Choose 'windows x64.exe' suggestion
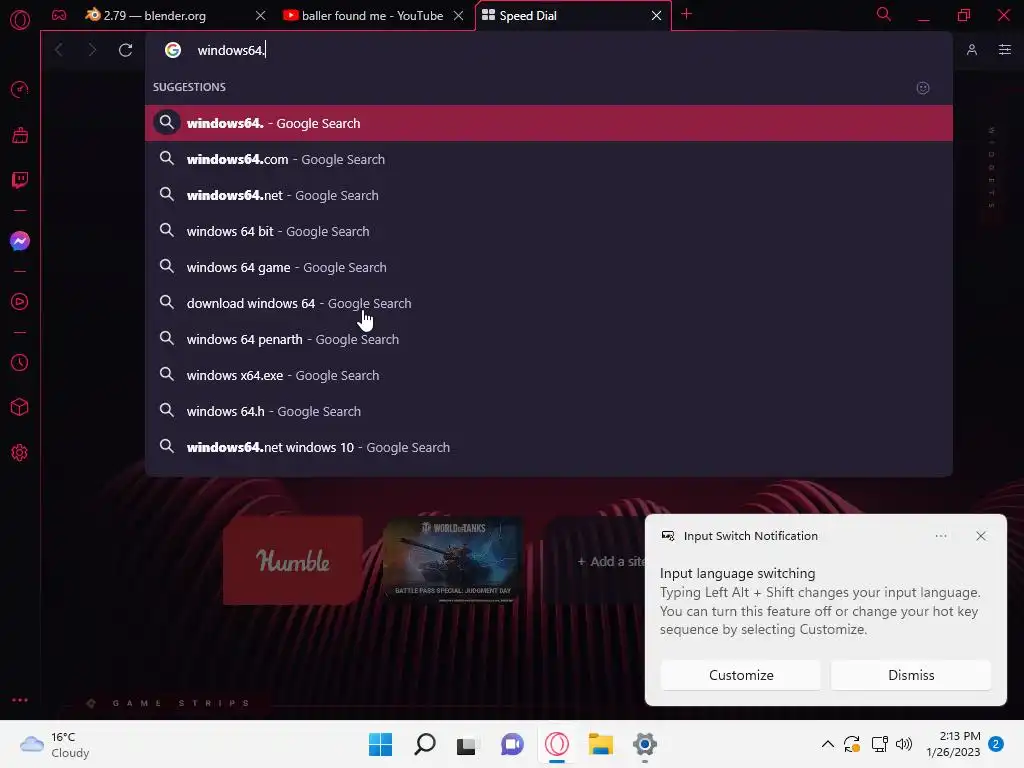Screen dimensions: 1024x768 (x=549, y=375)
